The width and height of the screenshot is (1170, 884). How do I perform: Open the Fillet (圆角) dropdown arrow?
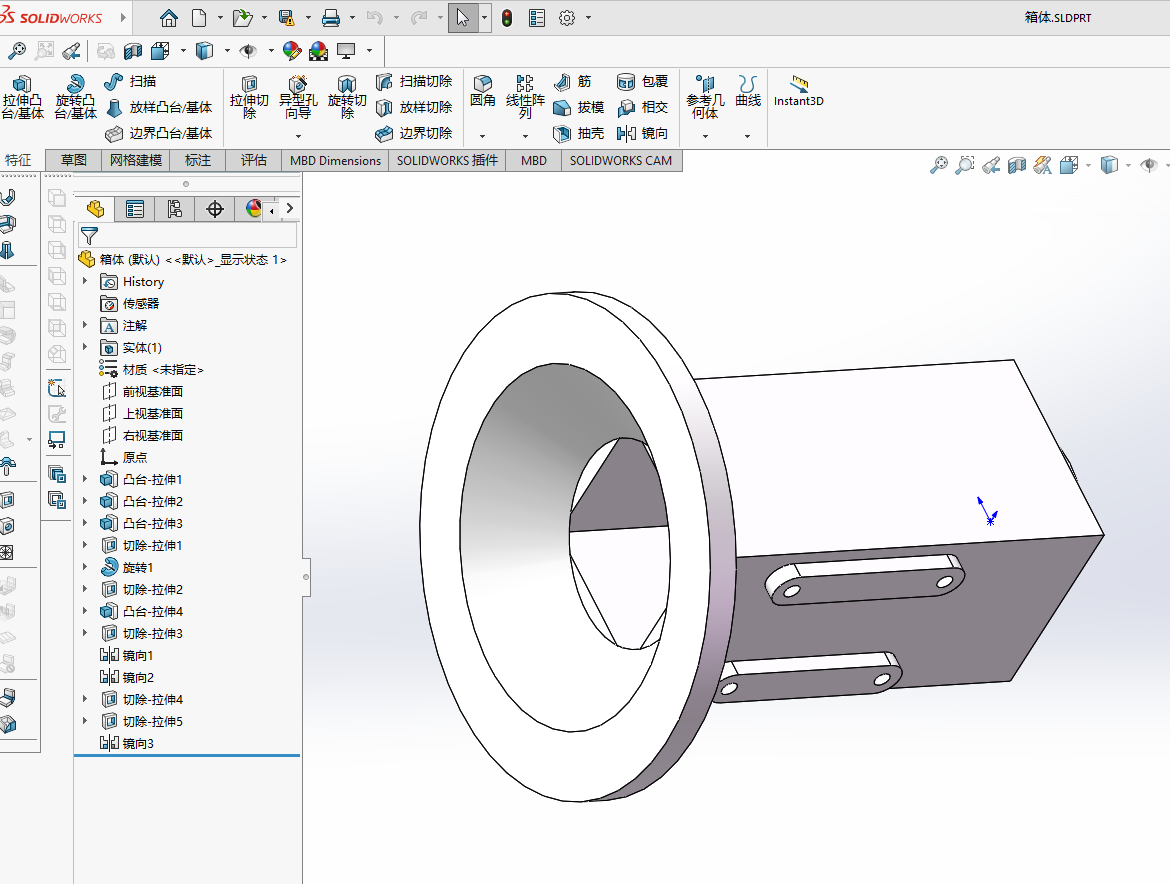(482, 137)
